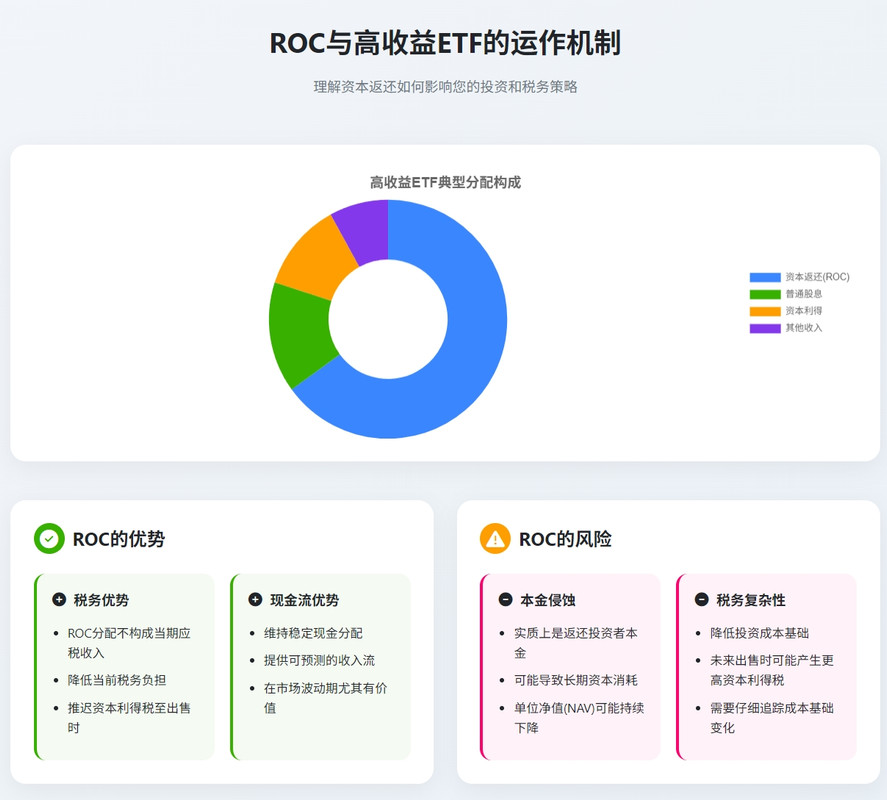
Task: Click the page heading ROC与高收益ETF的运作机制
Action: [445, 43]
